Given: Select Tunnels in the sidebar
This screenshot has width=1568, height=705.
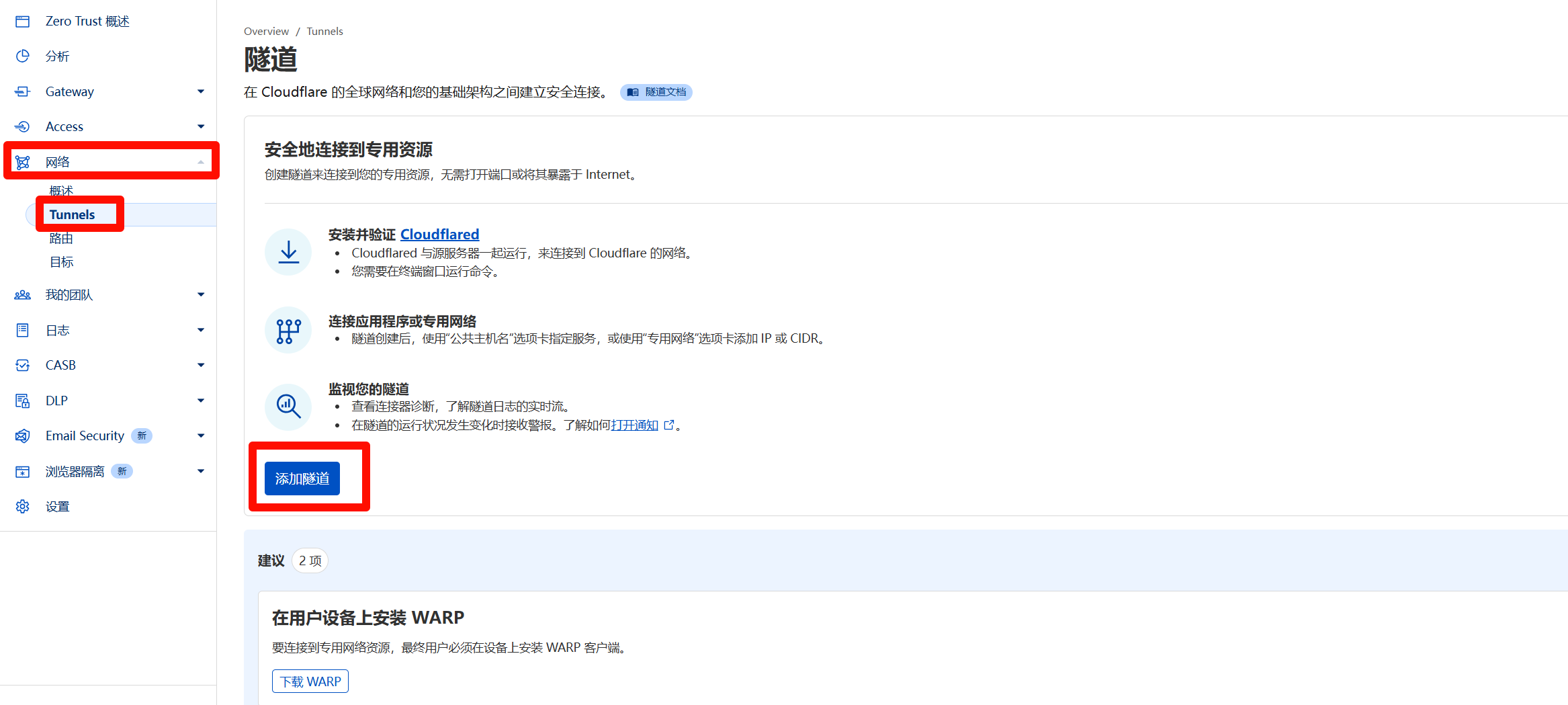Looking at the screenshot, I should pyautogui.click(x=72, y=214).
